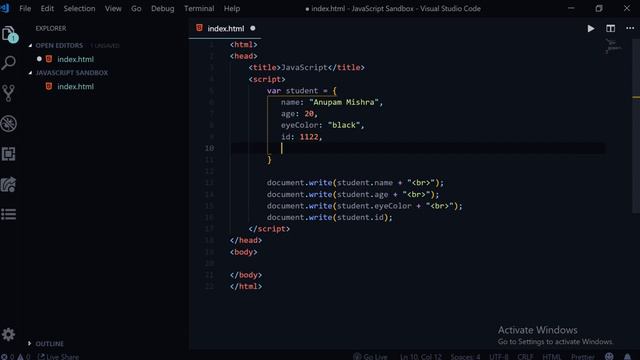Viewport: 640px width, 360px height.
Task: Click the "black" string value
Action: pos(344,125)
